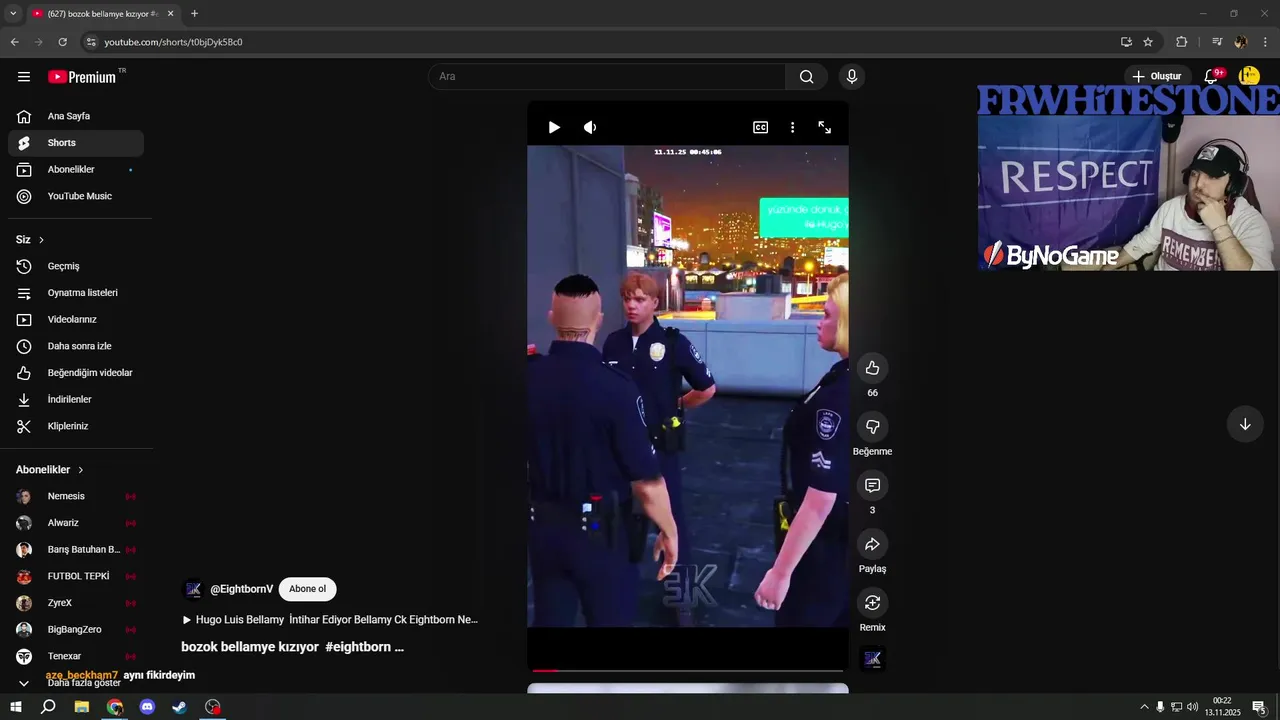Open the account avatar menu
Screen dimensions: 1280x720
coord(1248,76)
